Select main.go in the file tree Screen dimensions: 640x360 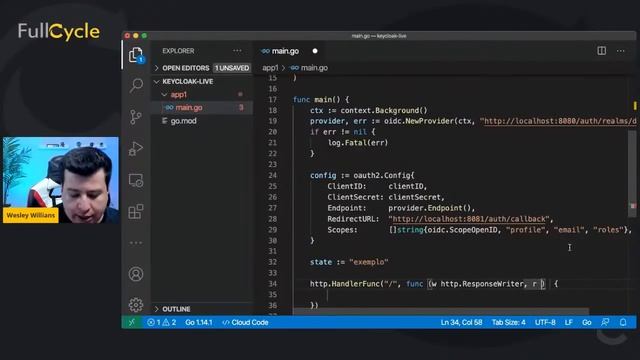pyautogui.click(x=203, y=107)
